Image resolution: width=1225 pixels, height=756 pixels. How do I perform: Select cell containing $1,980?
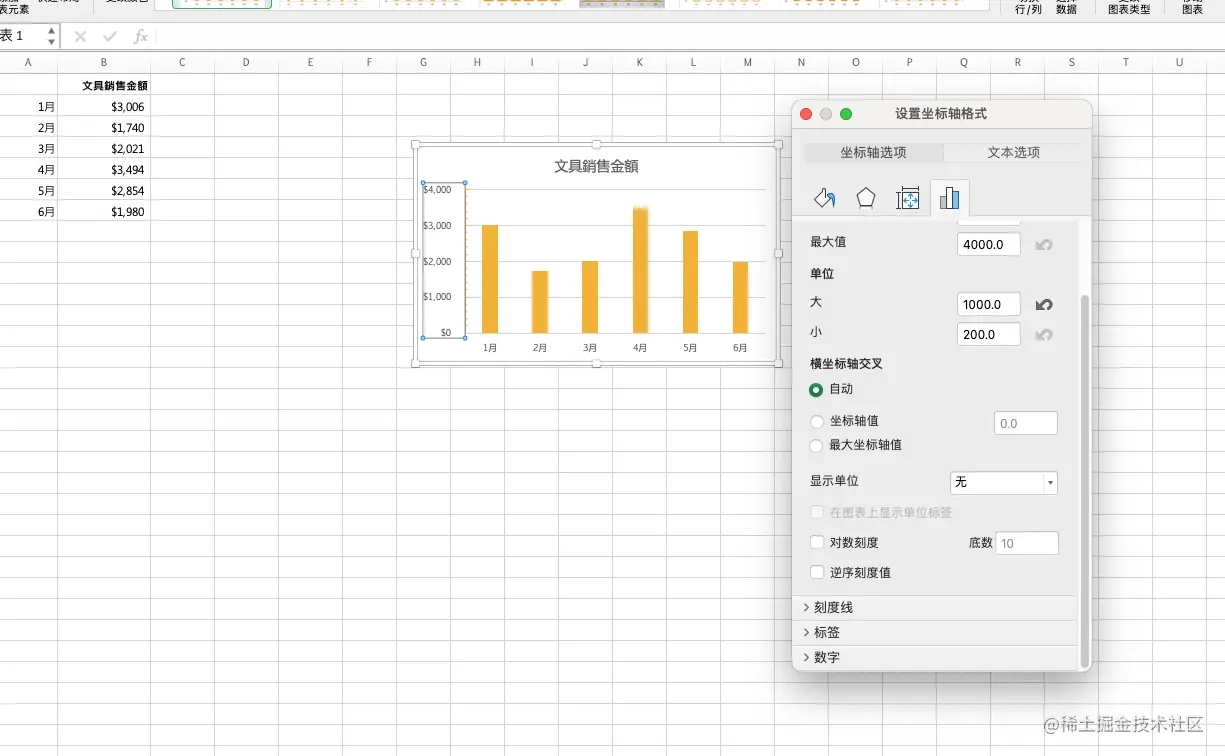(x=104, y=211)
